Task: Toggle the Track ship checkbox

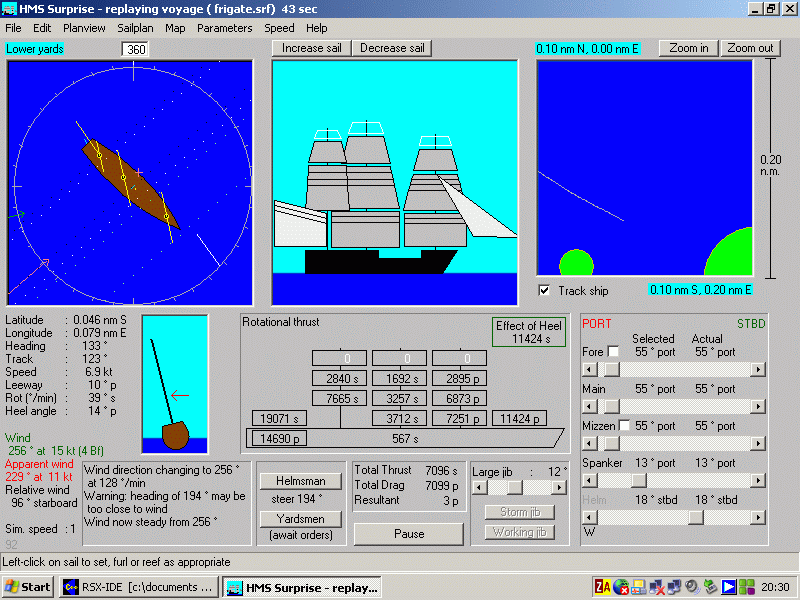Action: click(x=544, y=290)
